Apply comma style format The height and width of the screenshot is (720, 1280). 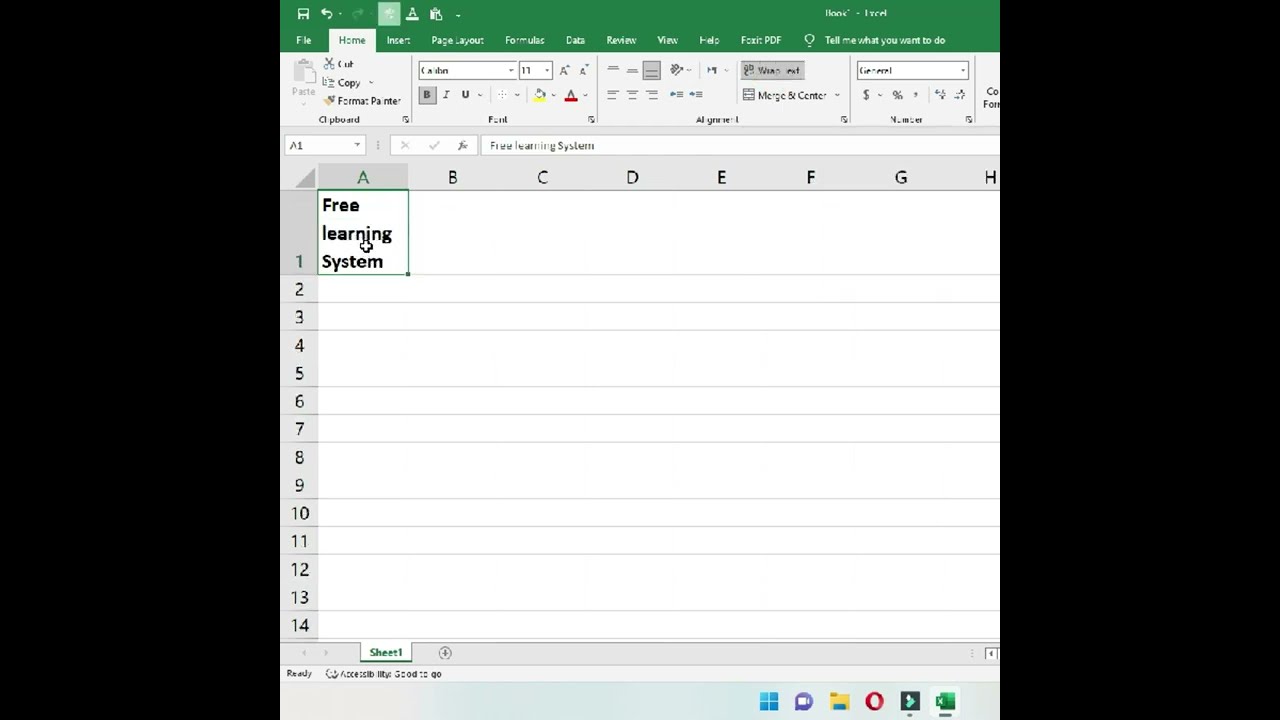(915, 95)
